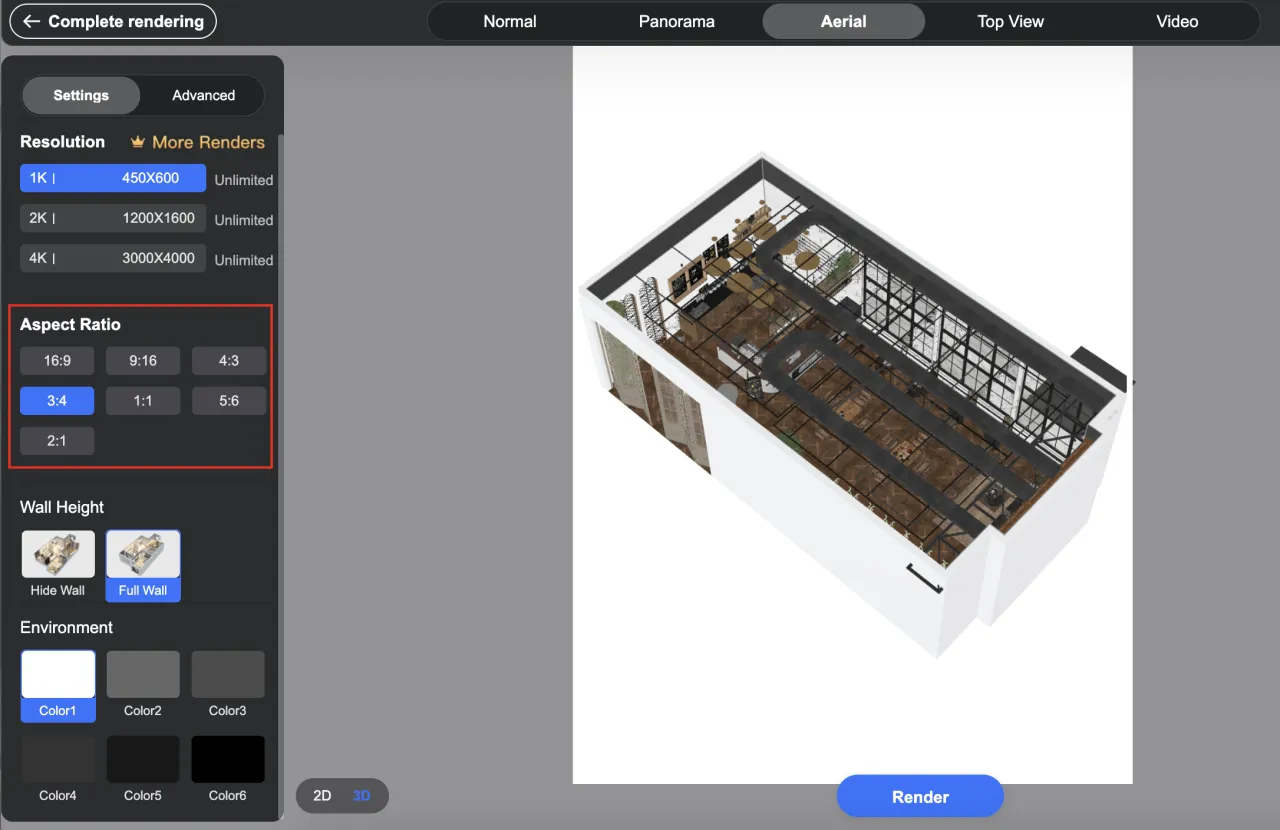Go to the Video tab
Viewport: 1280px width, 830px height.
coord(1177,21)
